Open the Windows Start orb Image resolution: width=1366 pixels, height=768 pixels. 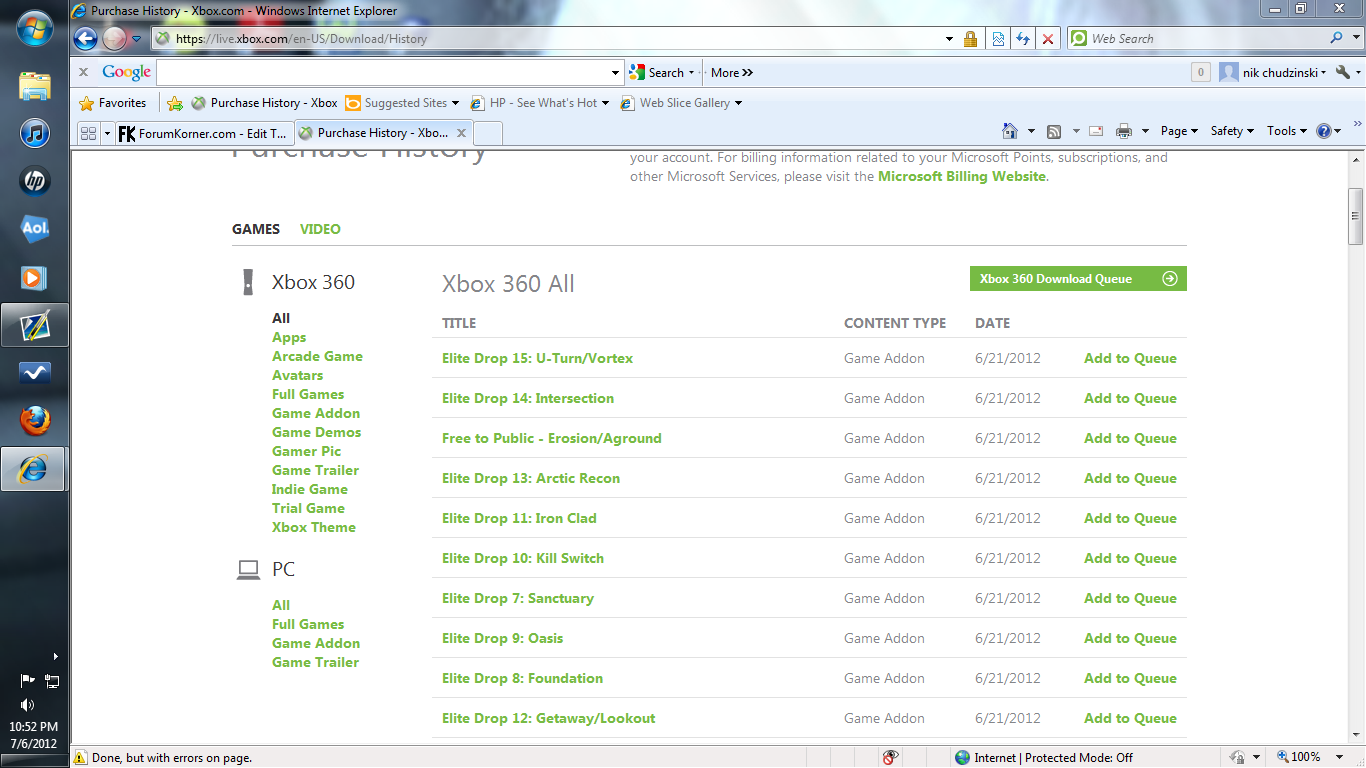35,29
